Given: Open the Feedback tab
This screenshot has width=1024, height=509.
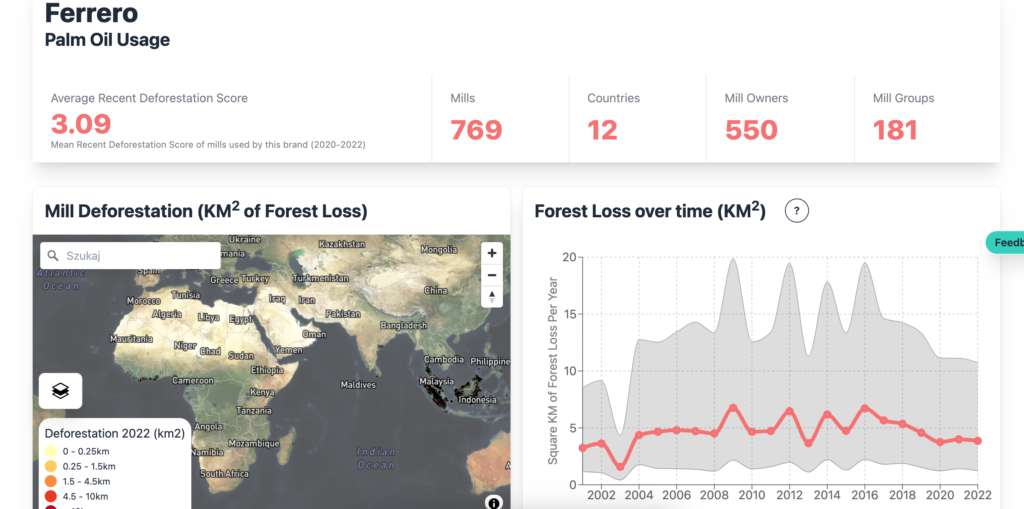Looking at the screenshot, I should (x=1005, y=242).
